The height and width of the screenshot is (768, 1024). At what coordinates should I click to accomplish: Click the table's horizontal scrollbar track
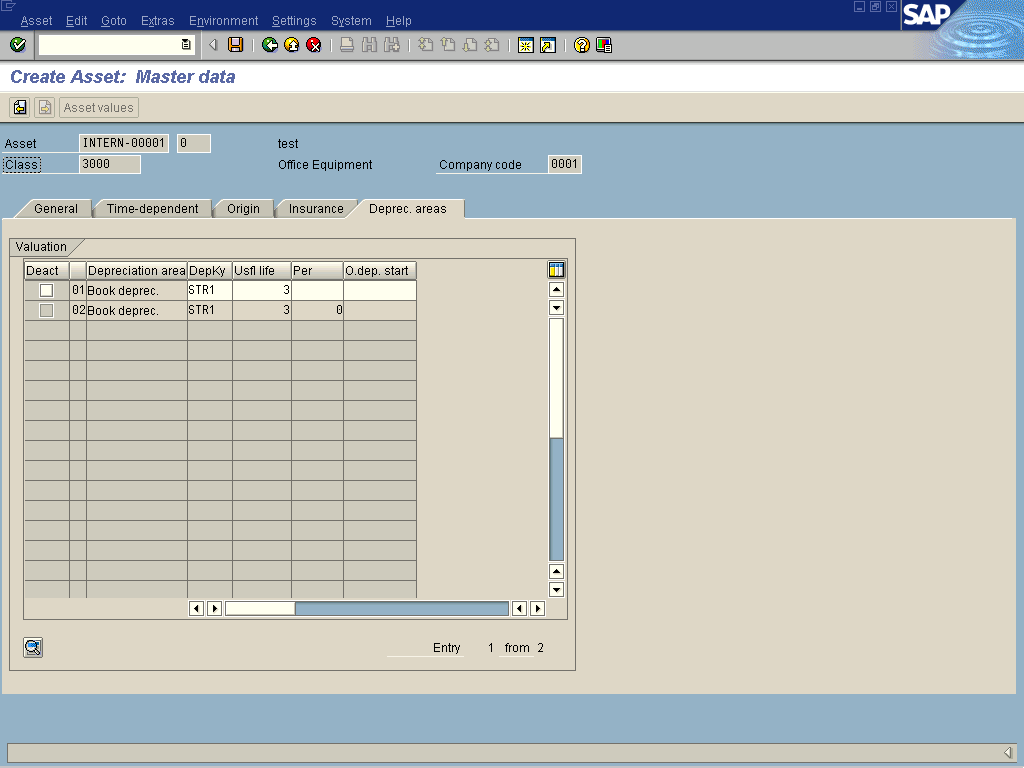(x=400, y=608)
